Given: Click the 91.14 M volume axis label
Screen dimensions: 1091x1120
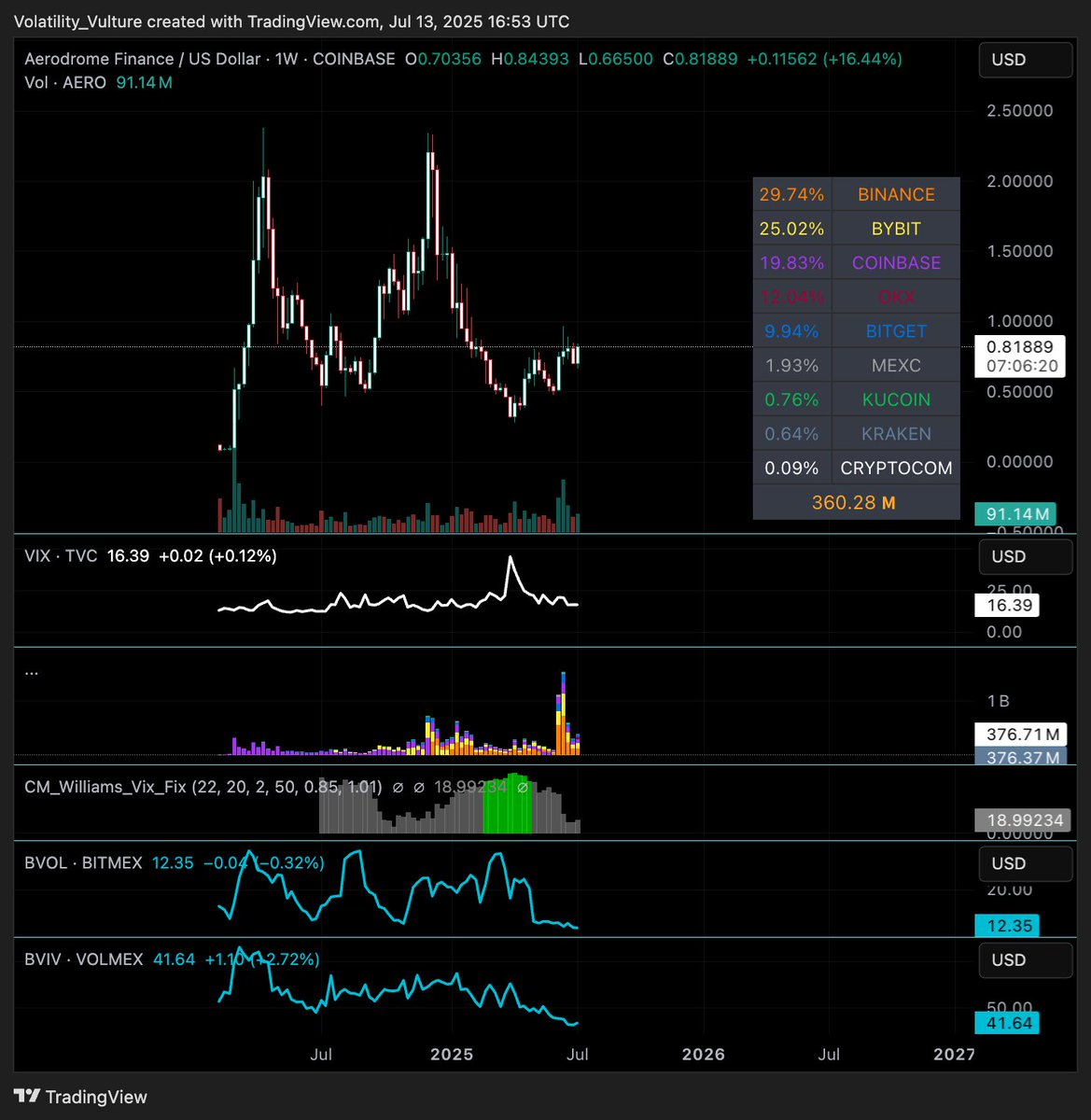Looking at the screenshot, I should [1016, 513].
